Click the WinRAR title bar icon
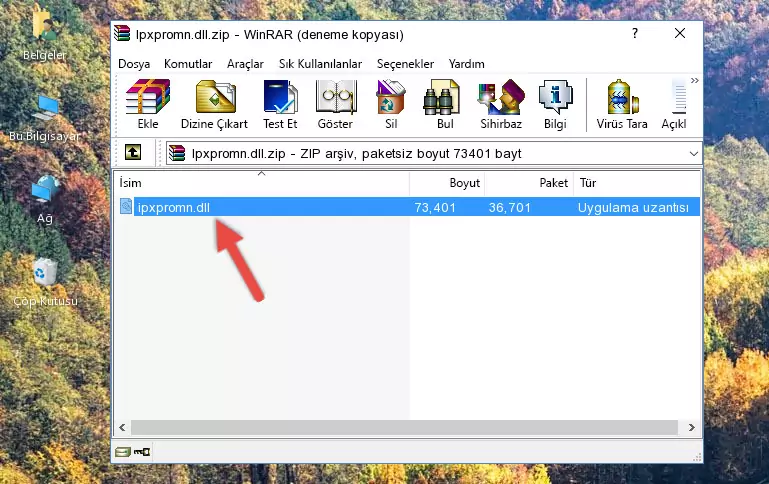The width and height of the screenshot is (769, 484). [x=123, y=34]
